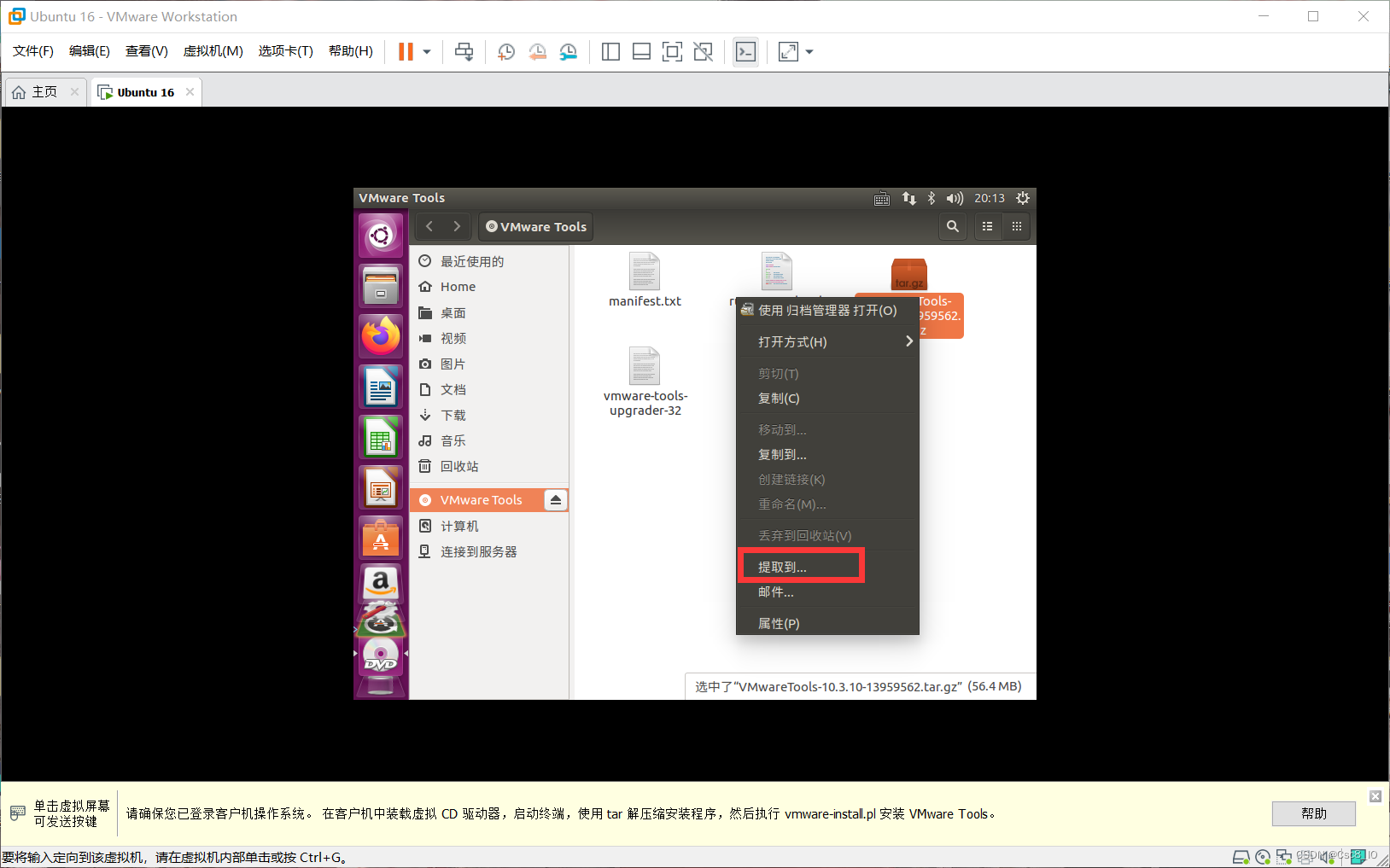Open the 编辑(E) menu
1390x868 pixels.
(x=90, y=51)
